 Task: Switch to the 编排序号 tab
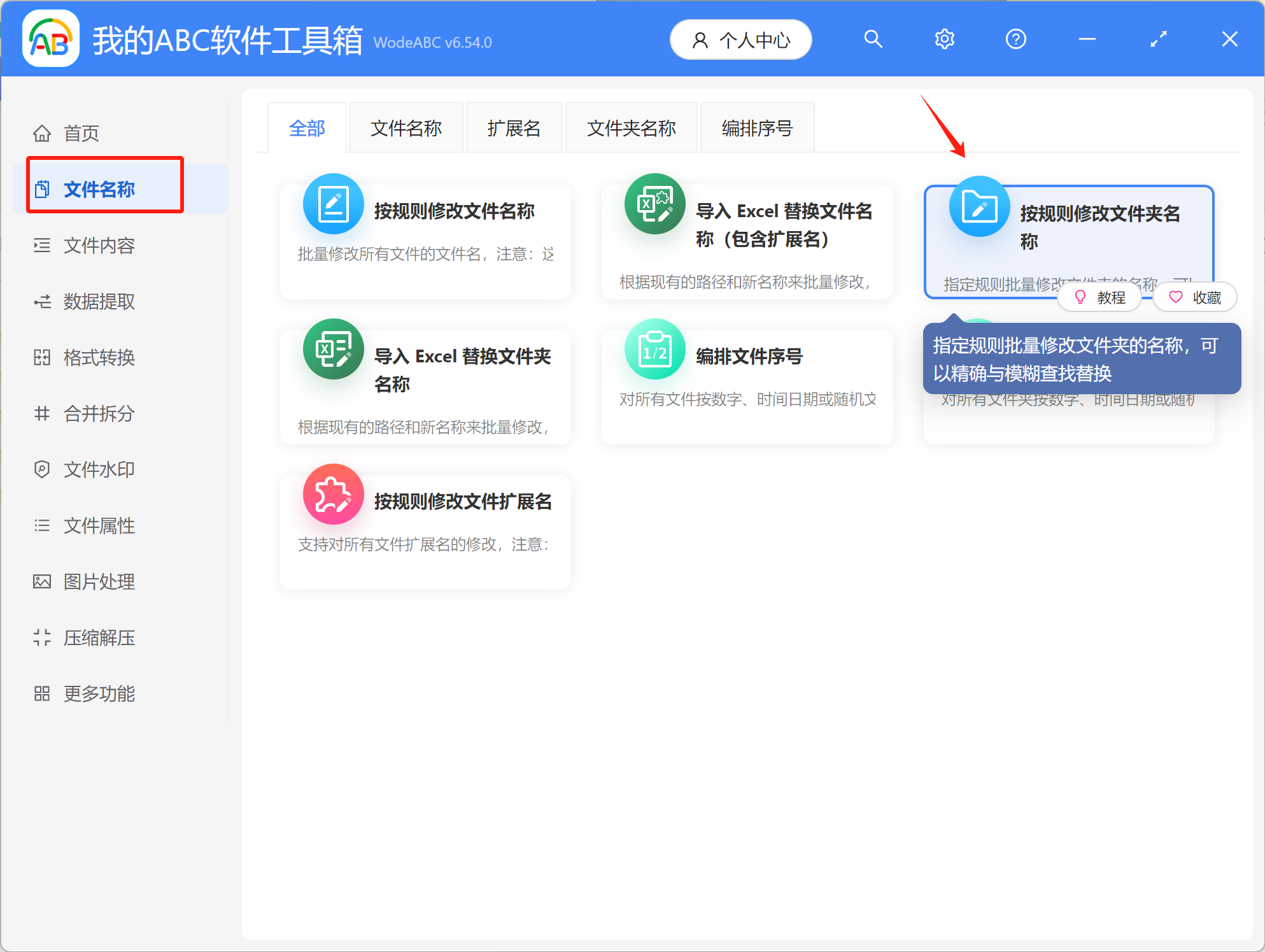(756, 127)
